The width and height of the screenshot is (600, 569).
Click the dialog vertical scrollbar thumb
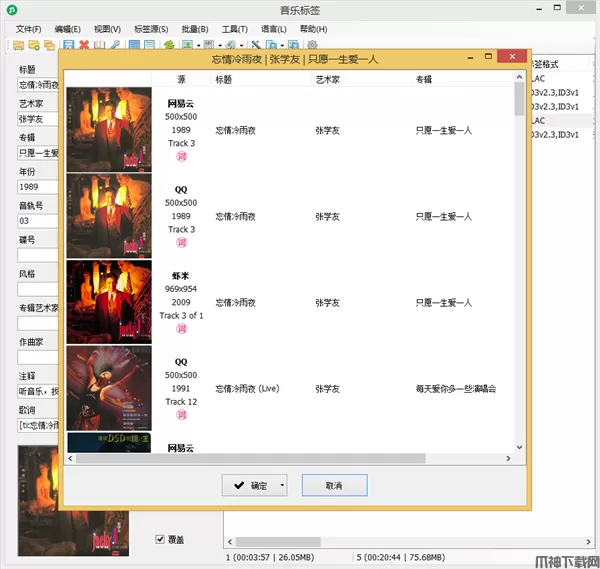click(x=519, y=99)
